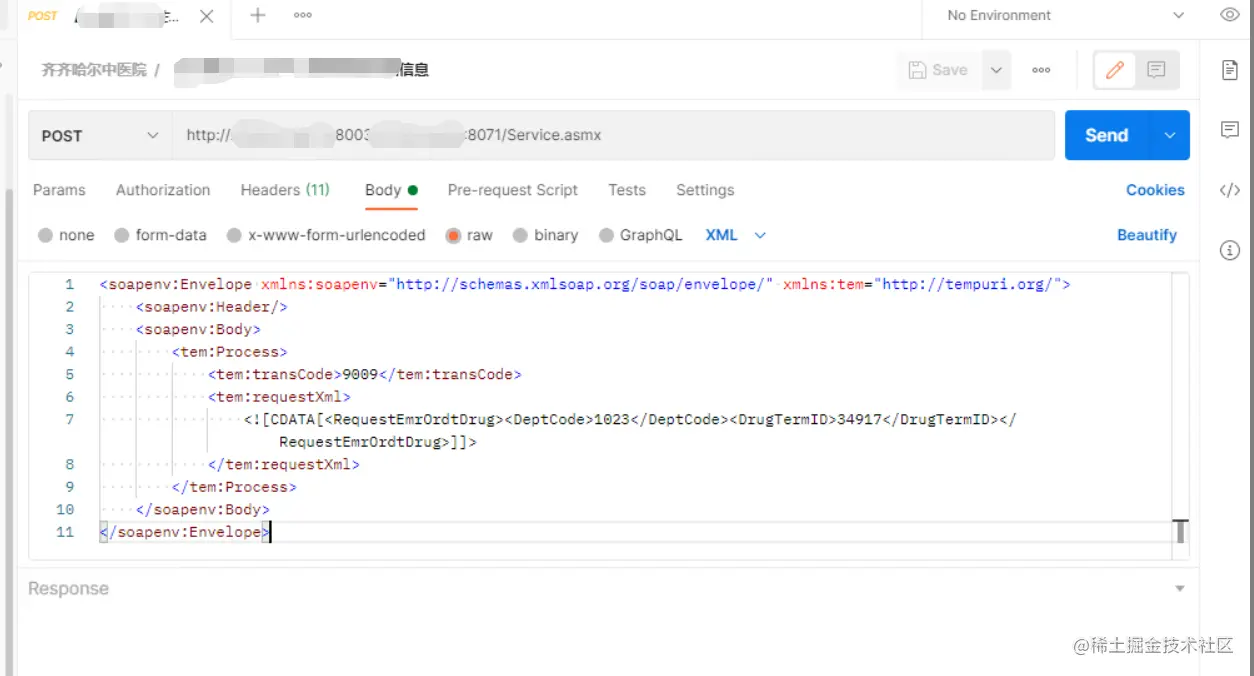Open the Headers (11) tab
Image resolution: width=1254 pixels, height=676 pixels.
(x=285, y=190)
